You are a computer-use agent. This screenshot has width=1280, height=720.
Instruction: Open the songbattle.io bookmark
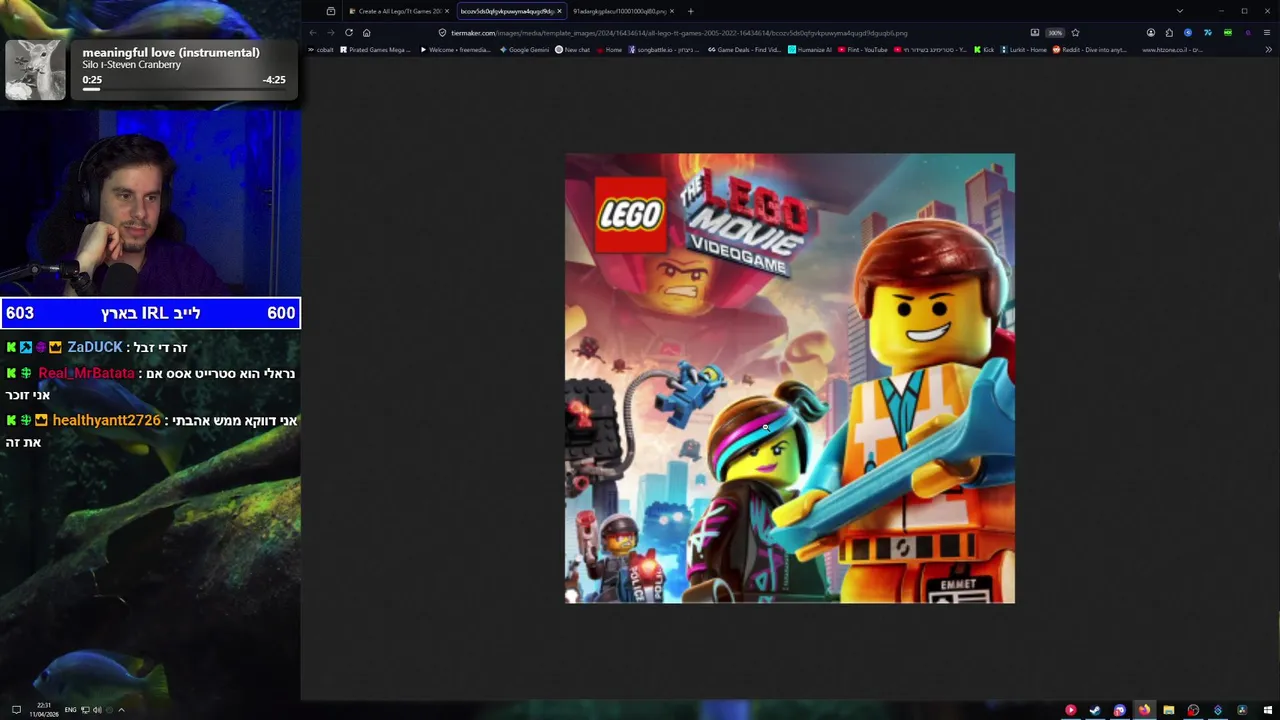pos(664,49)
